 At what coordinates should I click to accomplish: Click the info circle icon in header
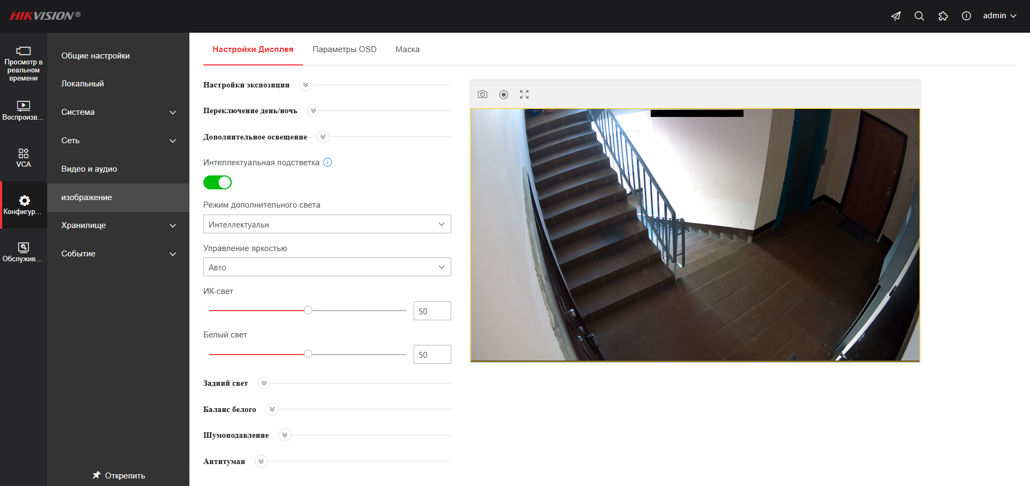tap(966, 16)
